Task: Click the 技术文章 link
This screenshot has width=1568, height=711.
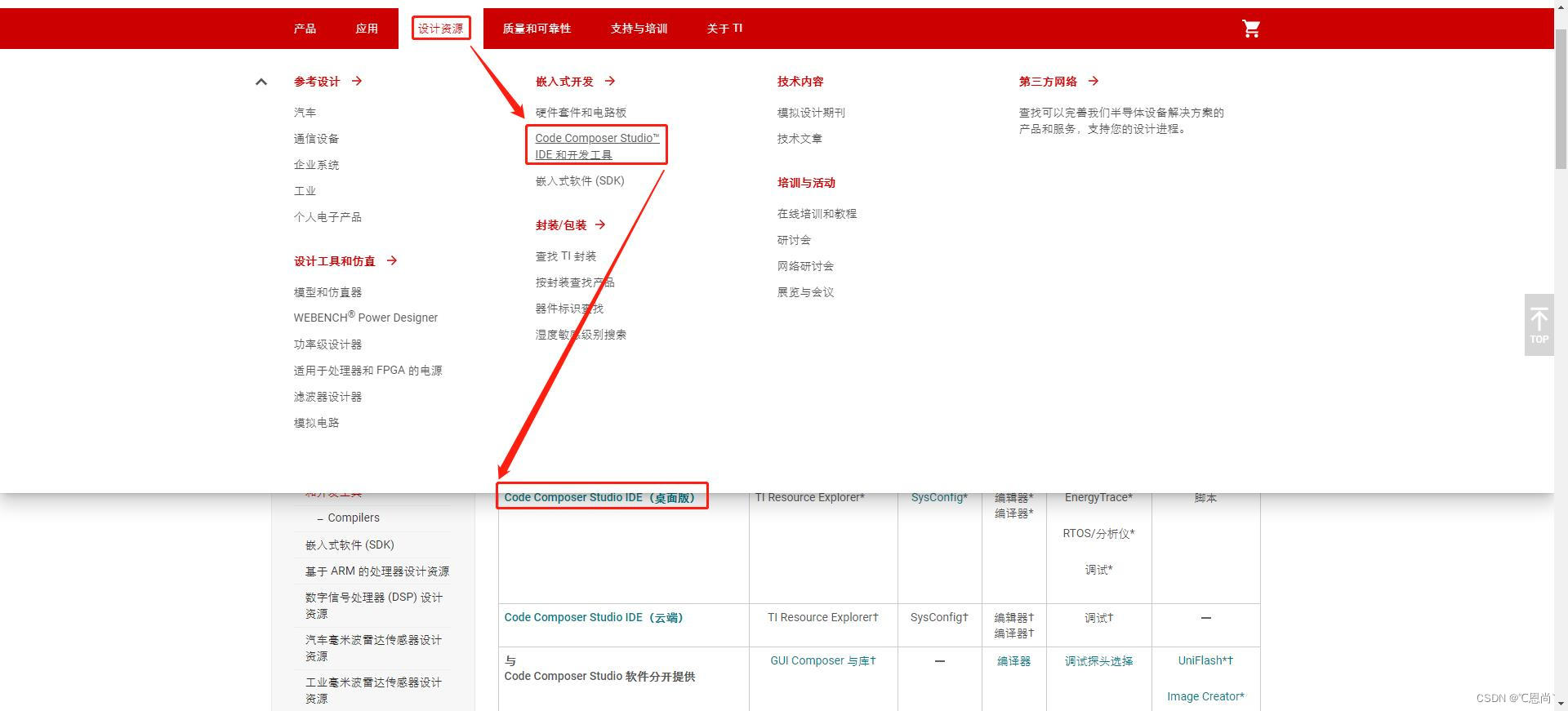Action: pos(800,139)
